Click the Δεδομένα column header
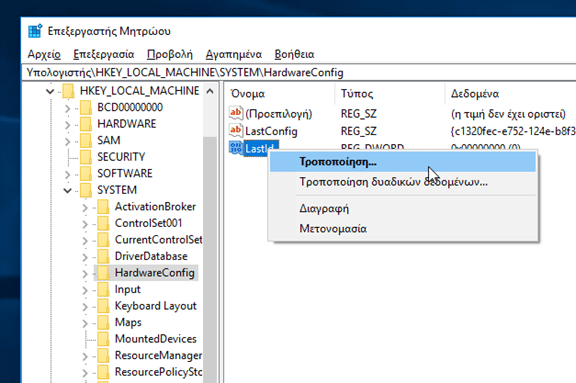This screenshot has height=383, width=576. (x=511, y=94)
